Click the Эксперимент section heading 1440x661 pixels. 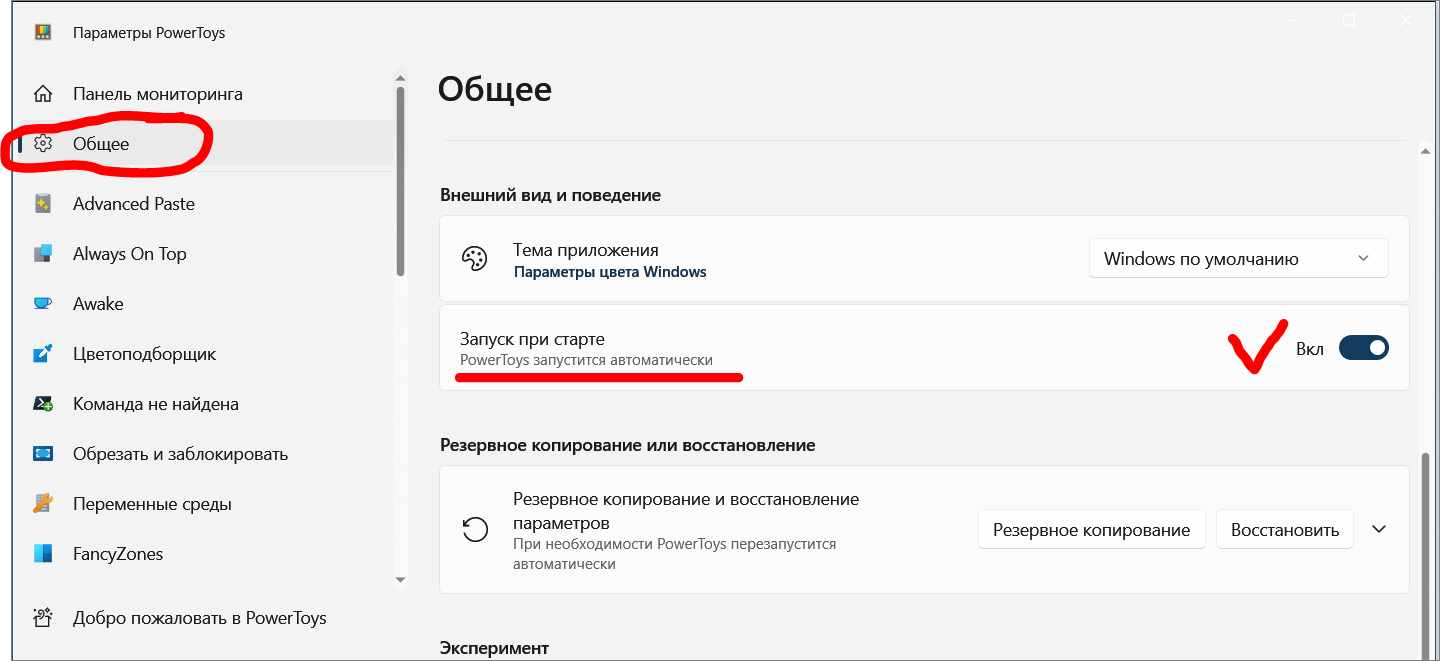tap(495, 649)
